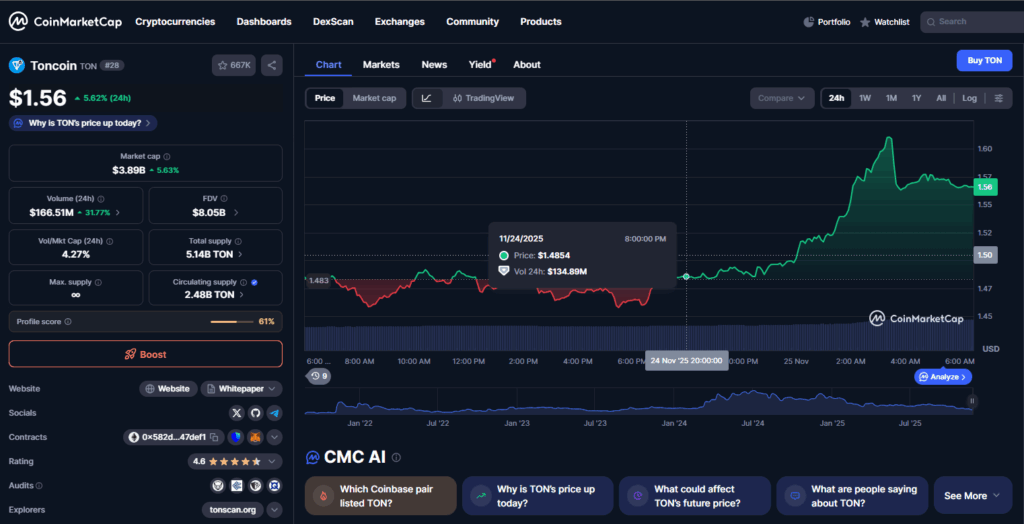Open the Compare dropdown
The width and height of the screenshot is (1024, 524).
781,98
